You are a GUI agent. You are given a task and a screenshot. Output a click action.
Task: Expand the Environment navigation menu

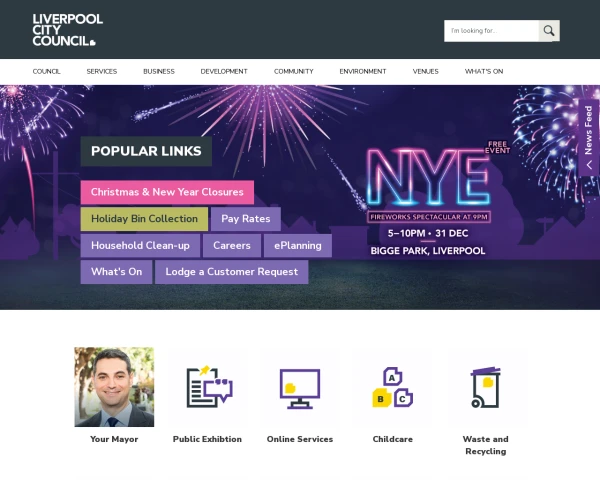click(x=362, y=72)
